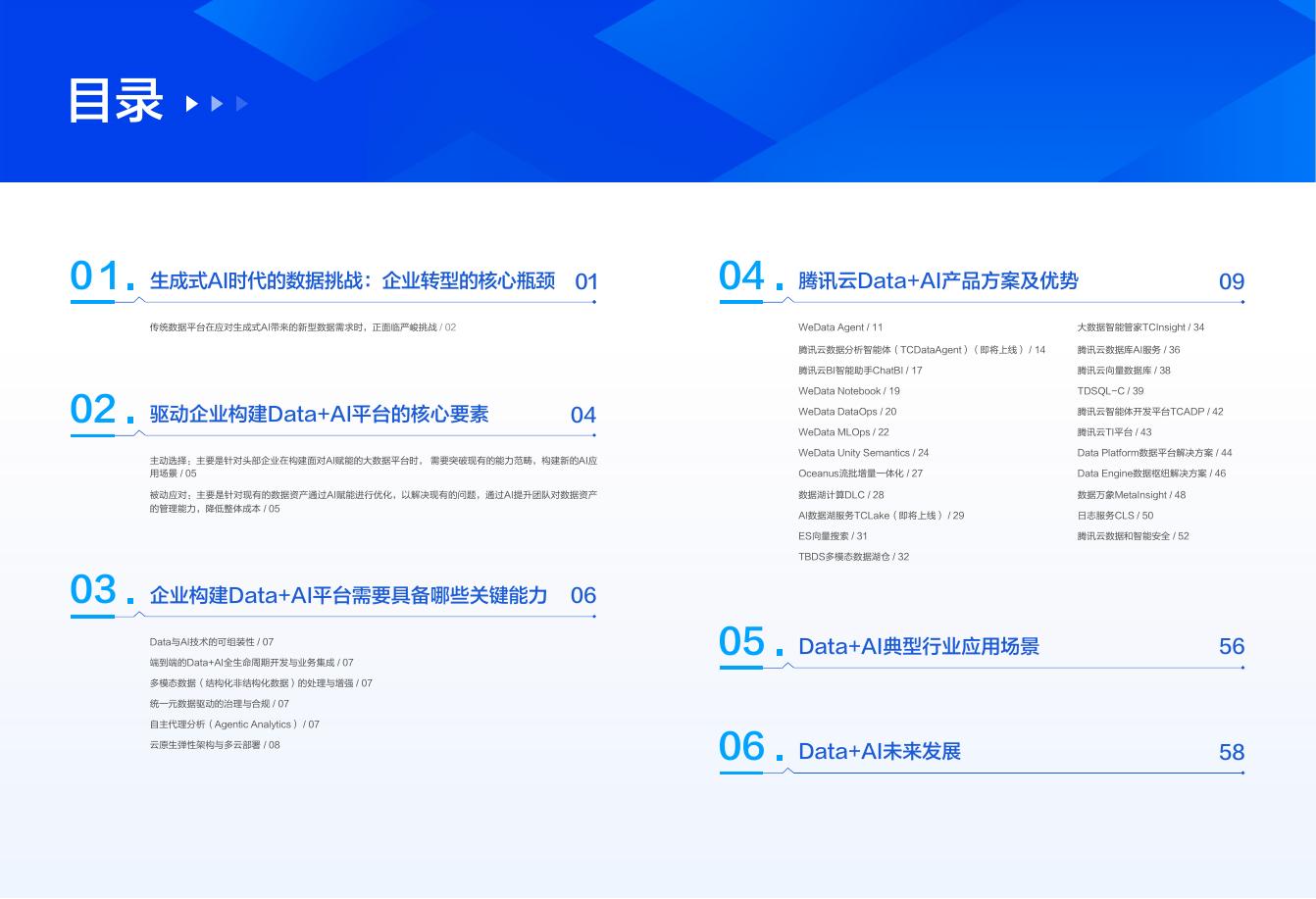Screen dimensions: 1316x899
Task: Select entry Data Platform数据平台解决方案 / 44
Action: pos(1154,453)
